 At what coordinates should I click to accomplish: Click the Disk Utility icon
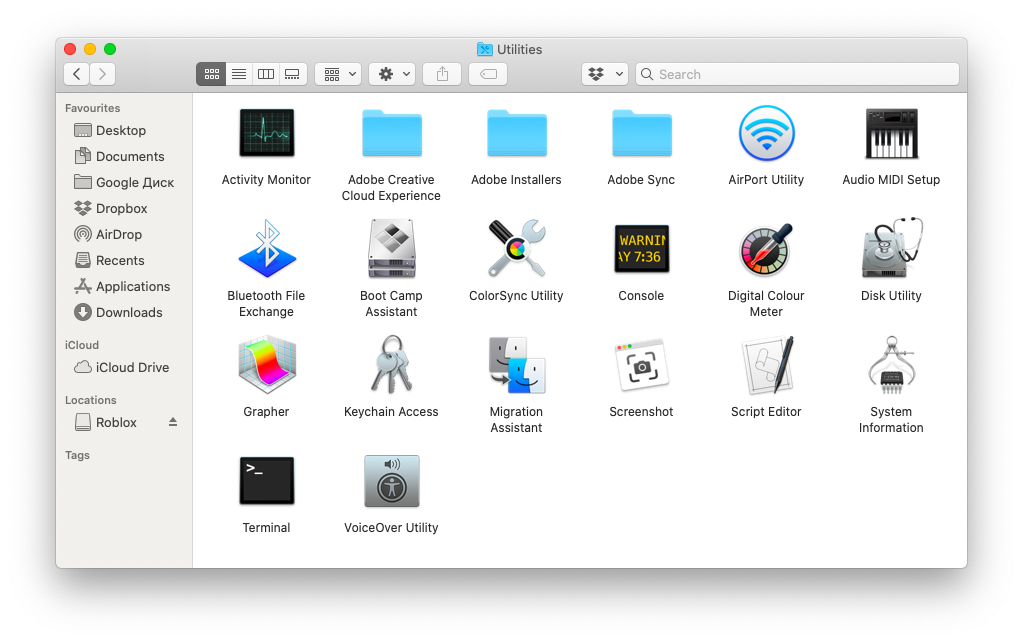coord(891,248)
